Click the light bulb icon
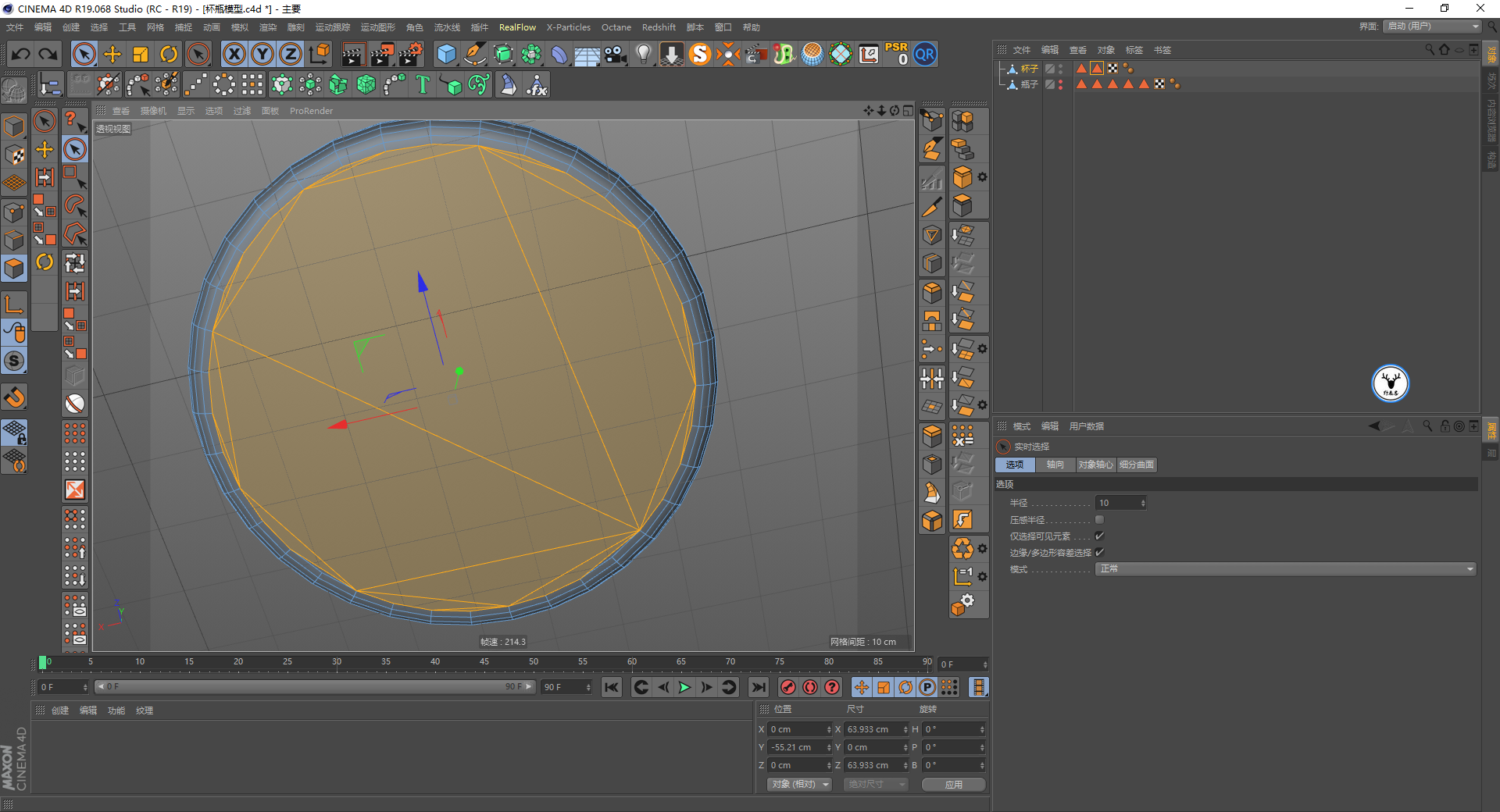Screen dimensions: 1500x812 coord(643,54)
